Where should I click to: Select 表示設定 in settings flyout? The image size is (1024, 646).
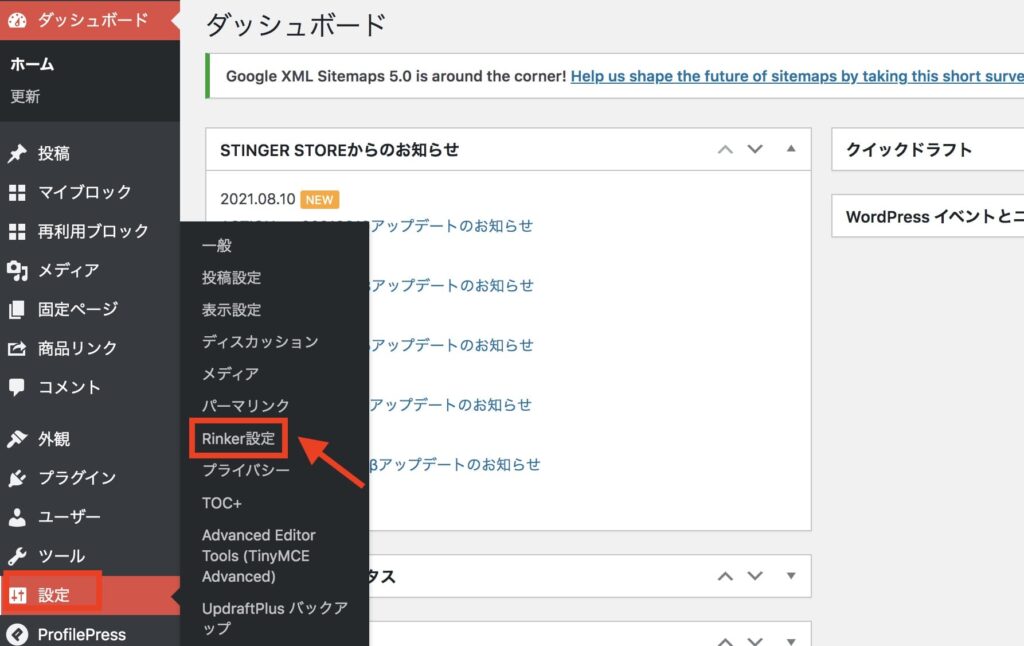(x=231, y=310)
